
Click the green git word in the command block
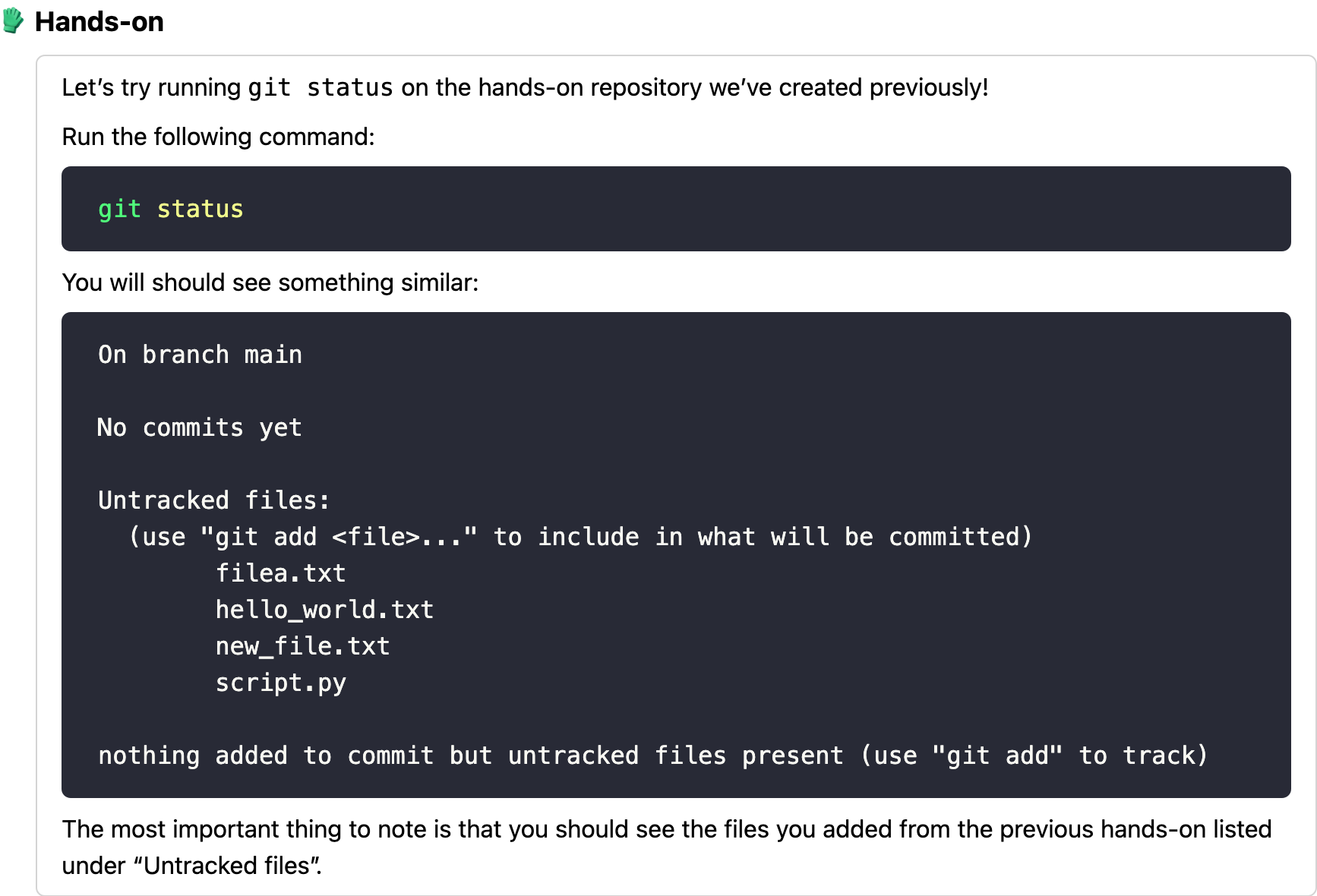119,210
